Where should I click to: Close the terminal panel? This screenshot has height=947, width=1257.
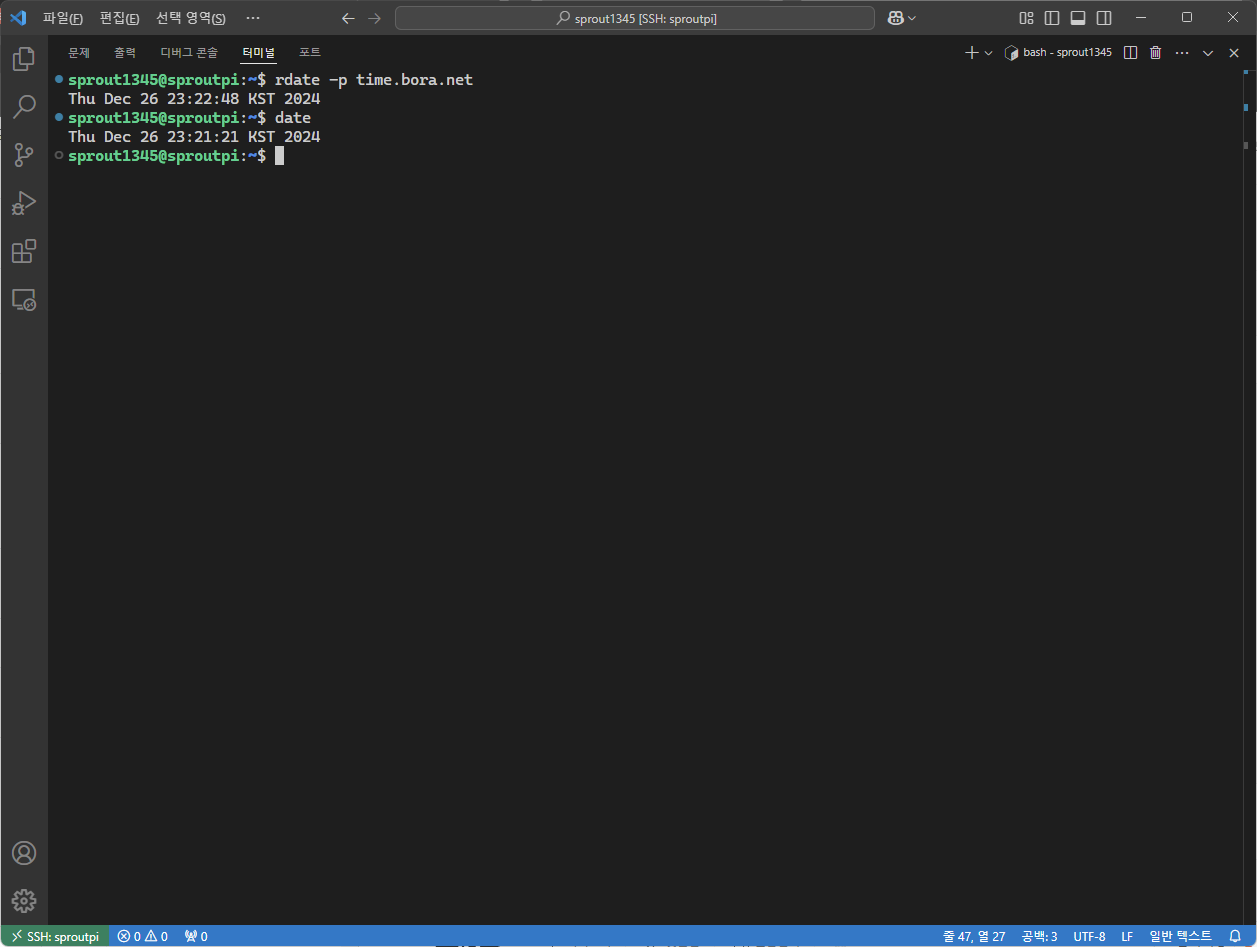1234,52
